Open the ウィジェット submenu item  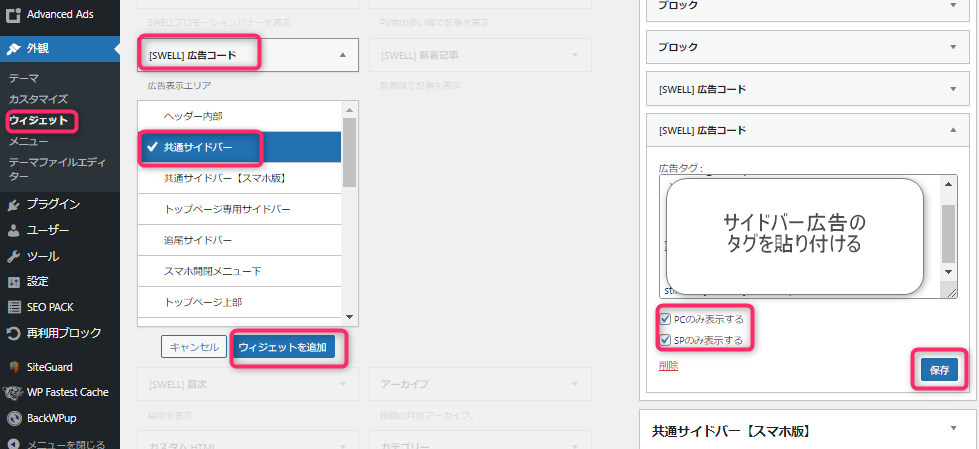pyautogui.click(x=38, y=121)
